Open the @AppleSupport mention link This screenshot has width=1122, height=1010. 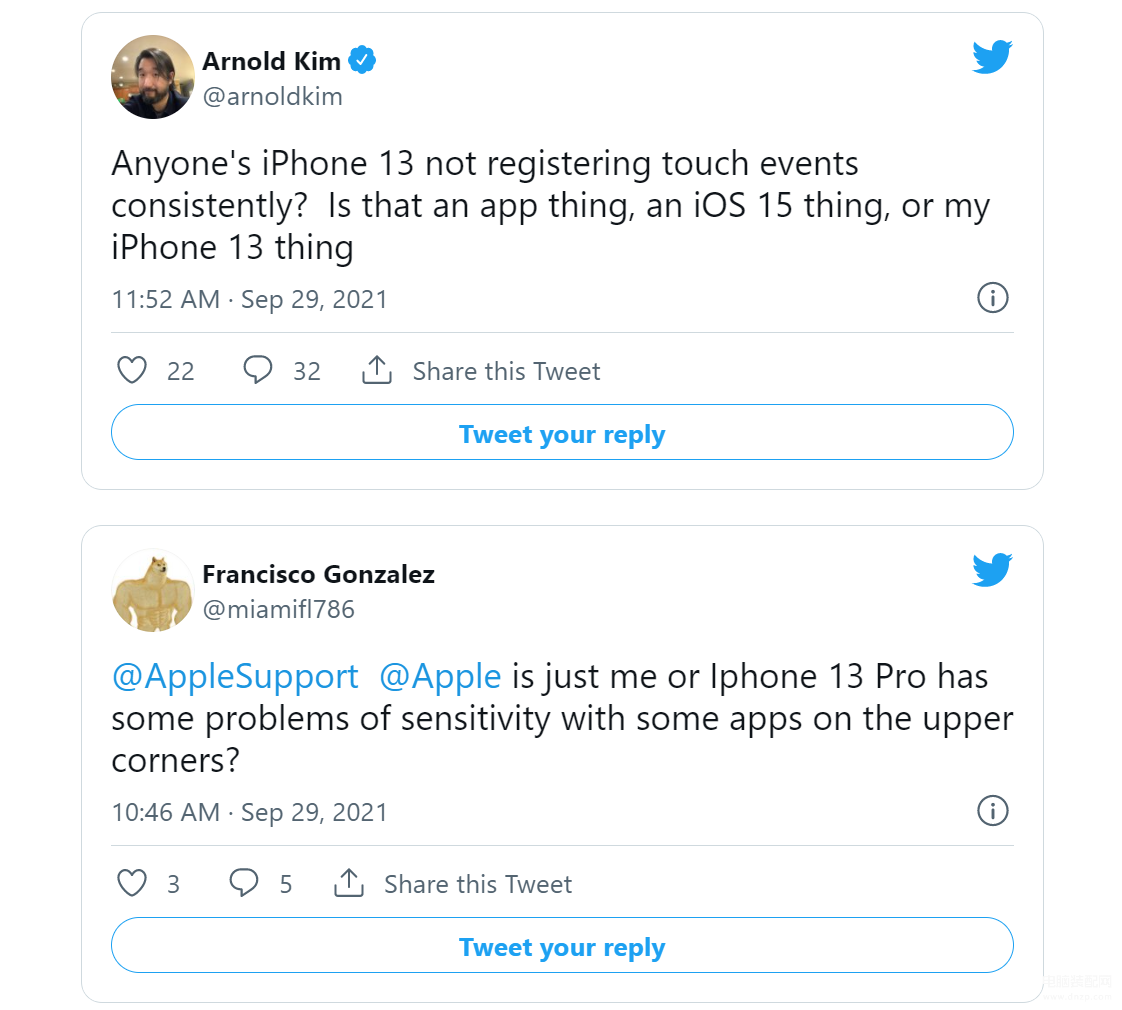coord(235,677)
